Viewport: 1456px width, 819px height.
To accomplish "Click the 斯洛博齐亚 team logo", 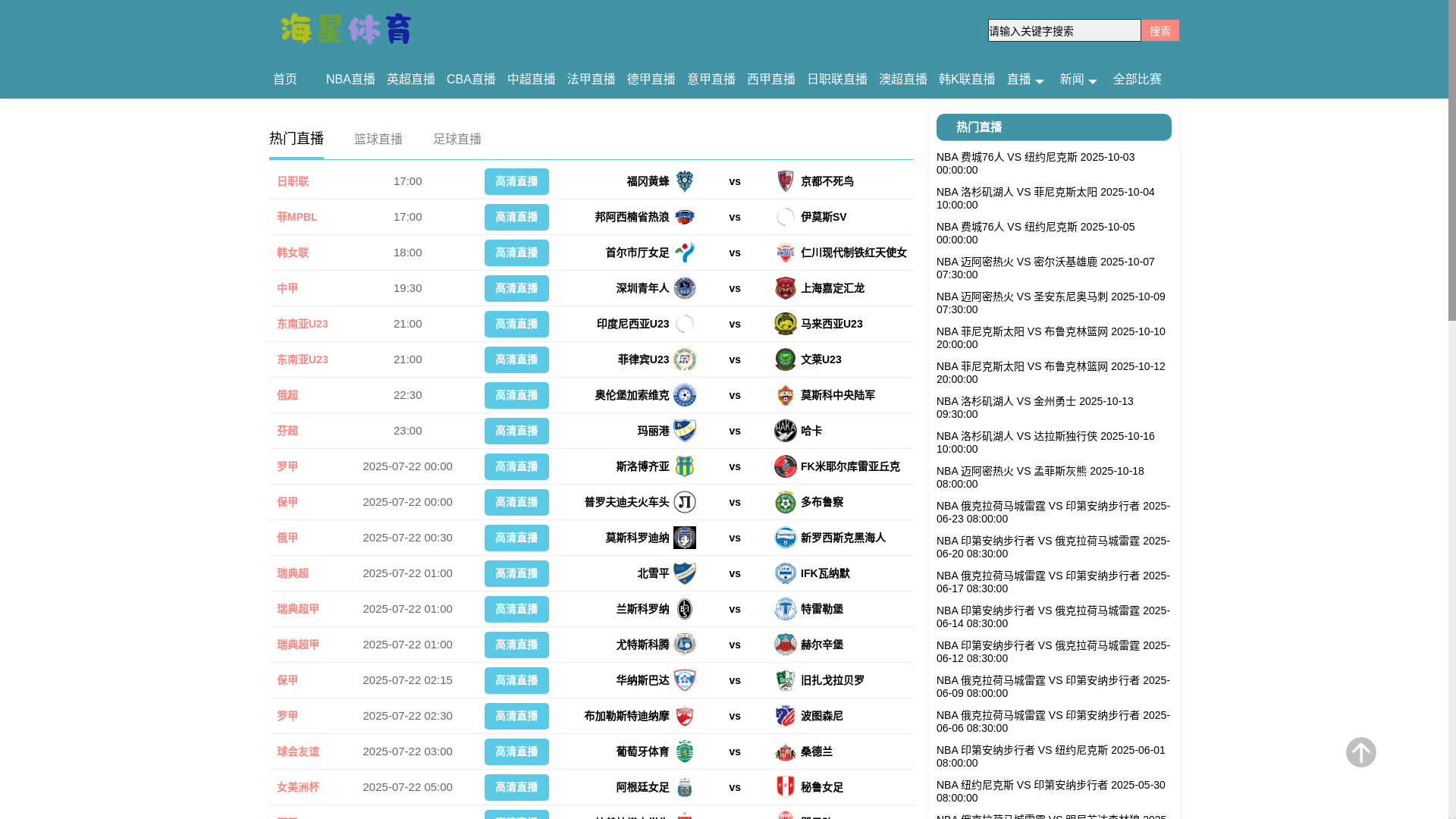I will pos(685,466).
